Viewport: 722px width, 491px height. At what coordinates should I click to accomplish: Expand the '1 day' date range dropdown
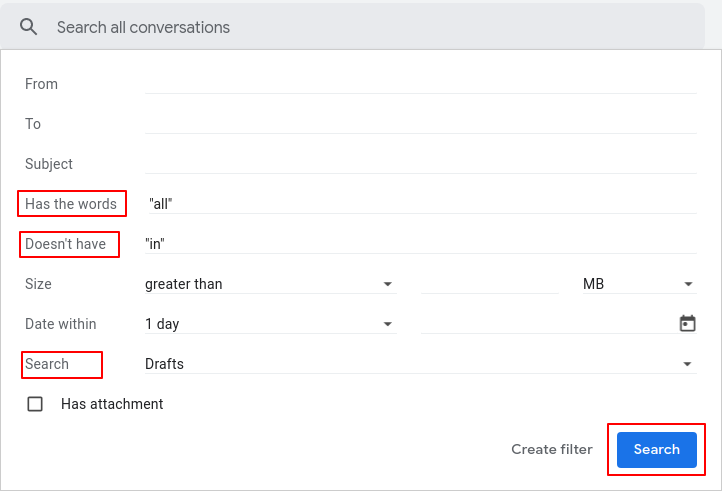pyautogui.click(x=270, y=324)
